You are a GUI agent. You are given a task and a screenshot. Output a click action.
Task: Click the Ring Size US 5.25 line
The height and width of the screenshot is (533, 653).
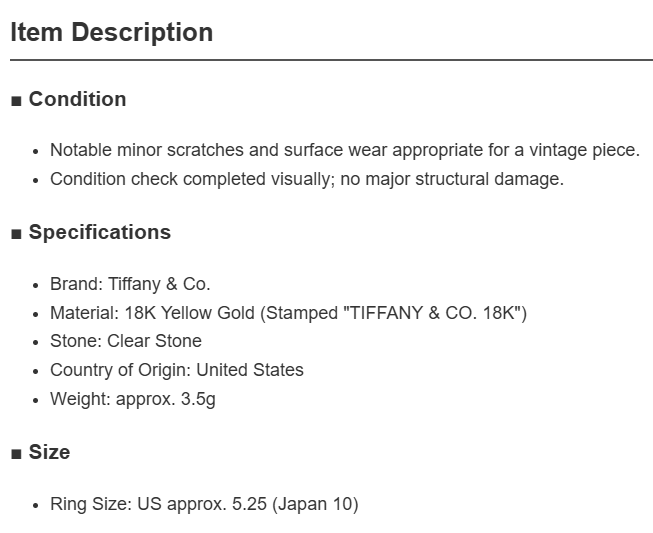point(204,504)
